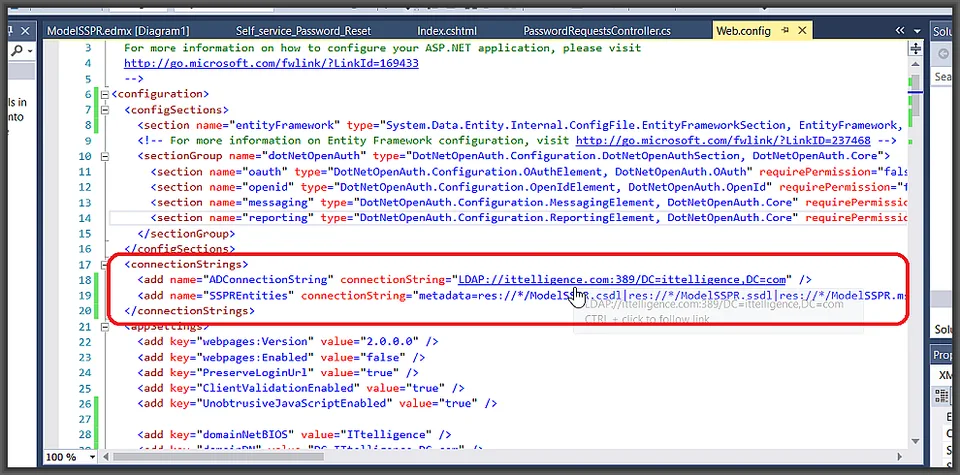This screenshot has height=475, width=960.
Task: Open the active documents dropdown arrow
Action: coord(917,31)
